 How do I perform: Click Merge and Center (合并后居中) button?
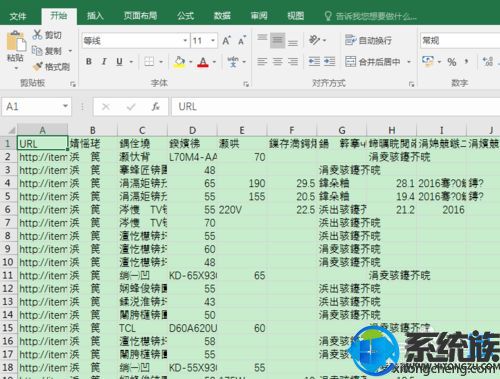click(x=373, y=61)
